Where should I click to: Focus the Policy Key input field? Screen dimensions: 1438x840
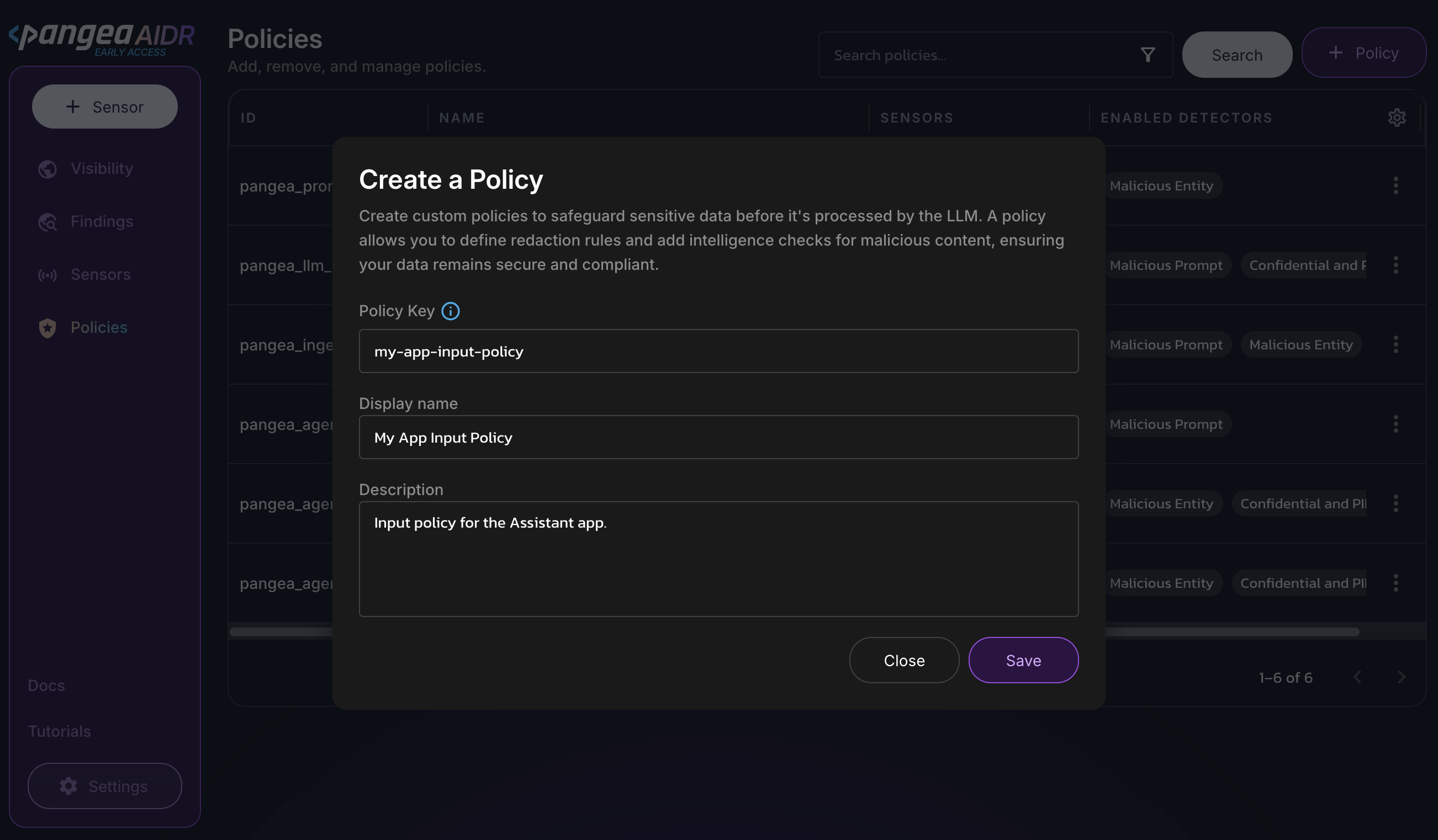coord(718,351)
